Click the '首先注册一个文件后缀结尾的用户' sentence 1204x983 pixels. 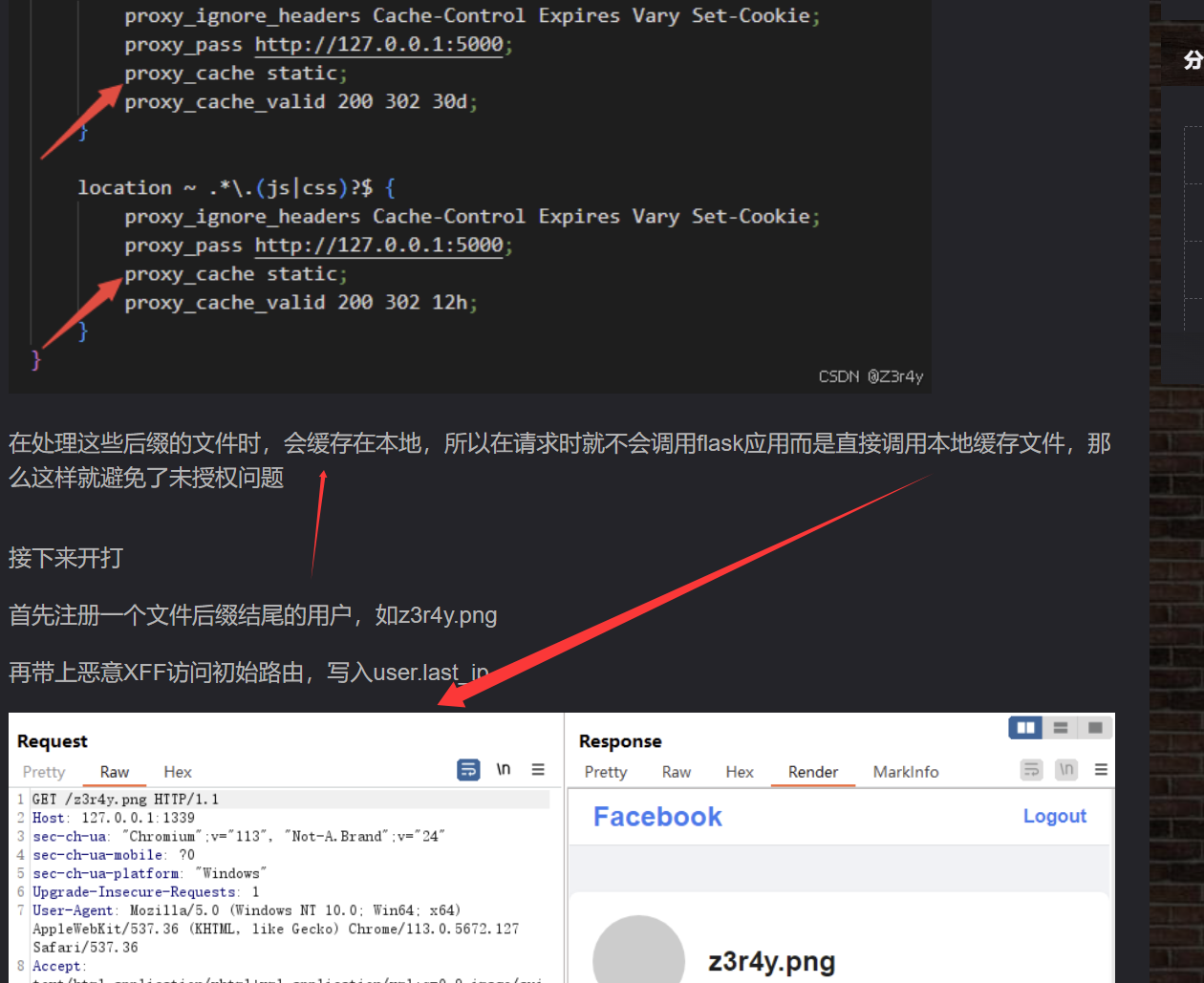pyautogui.click(x=253, y=615)
